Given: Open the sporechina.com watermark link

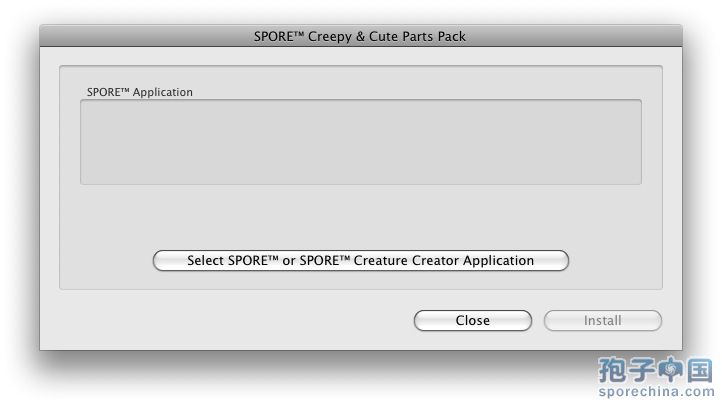Looking at the screenshot, I should coord(654,391).
